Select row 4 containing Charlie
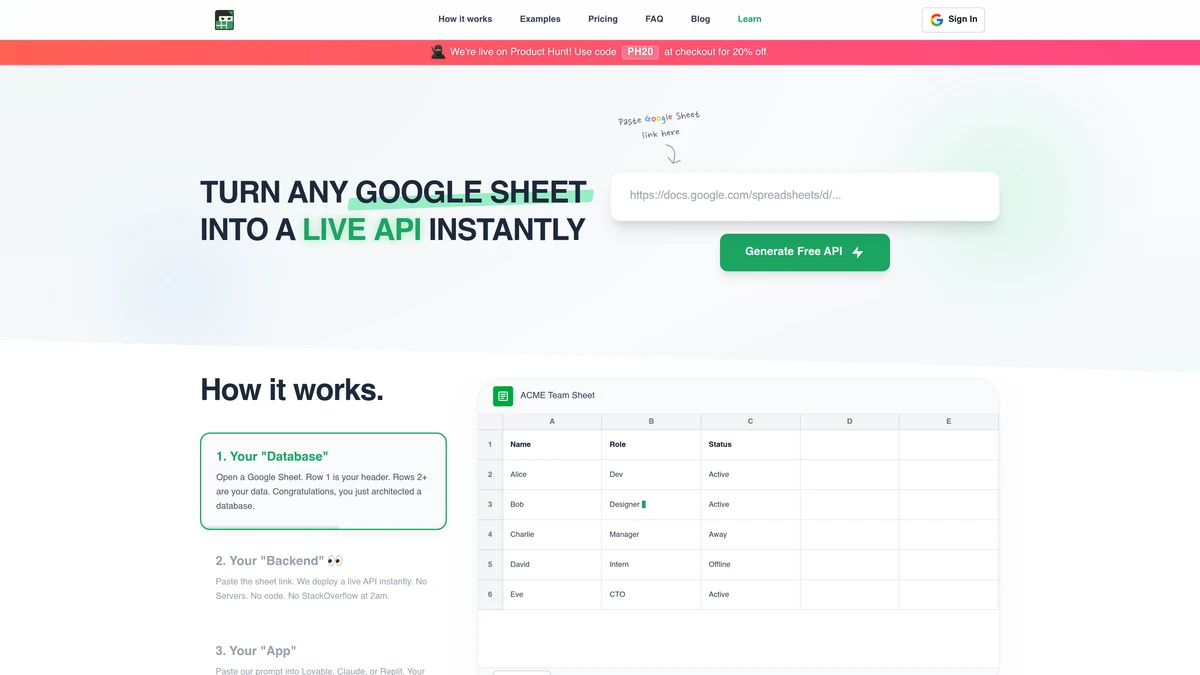This screenshot has width=1200, height=675. click(x=489, y=534)
